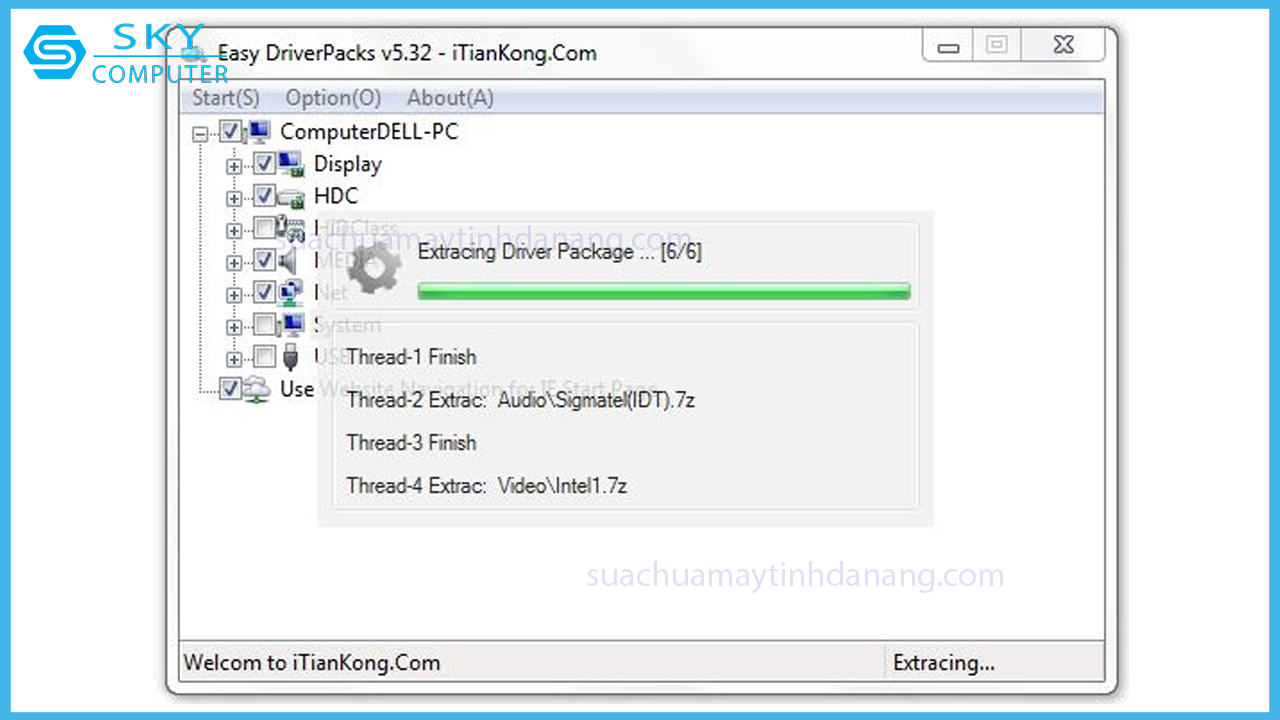
Task: Select the MEDIA speaker icon
Action: [289, 261]
